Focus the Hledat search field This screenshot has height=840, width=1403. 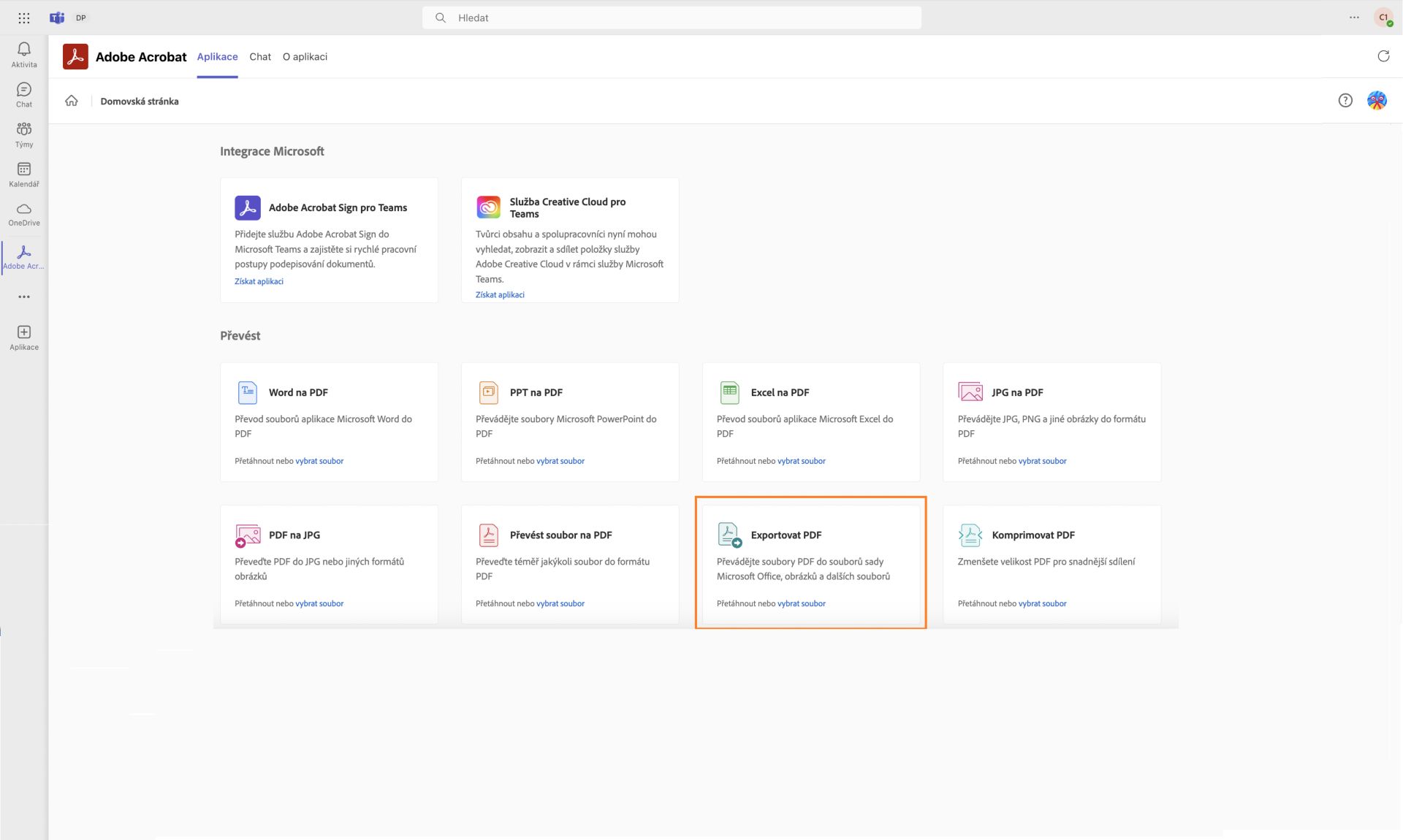coord(672,18)
